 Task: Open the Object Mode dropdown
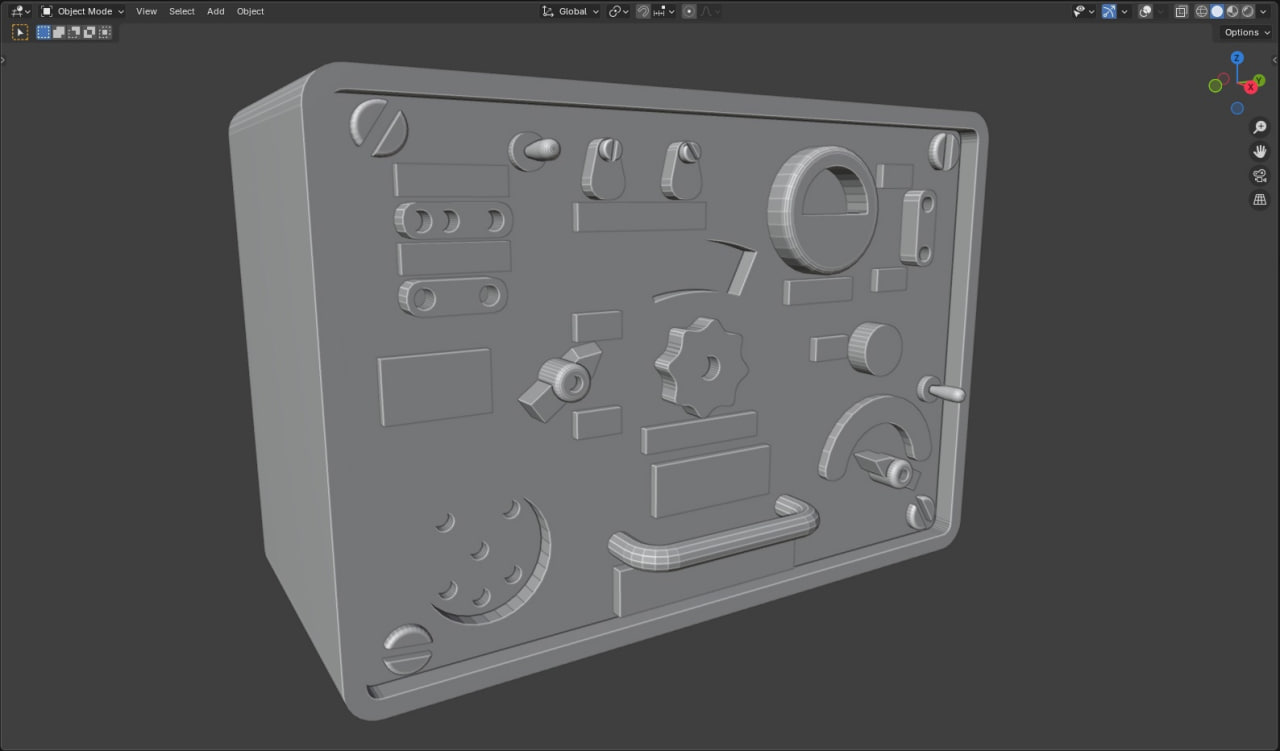[83, 11]
